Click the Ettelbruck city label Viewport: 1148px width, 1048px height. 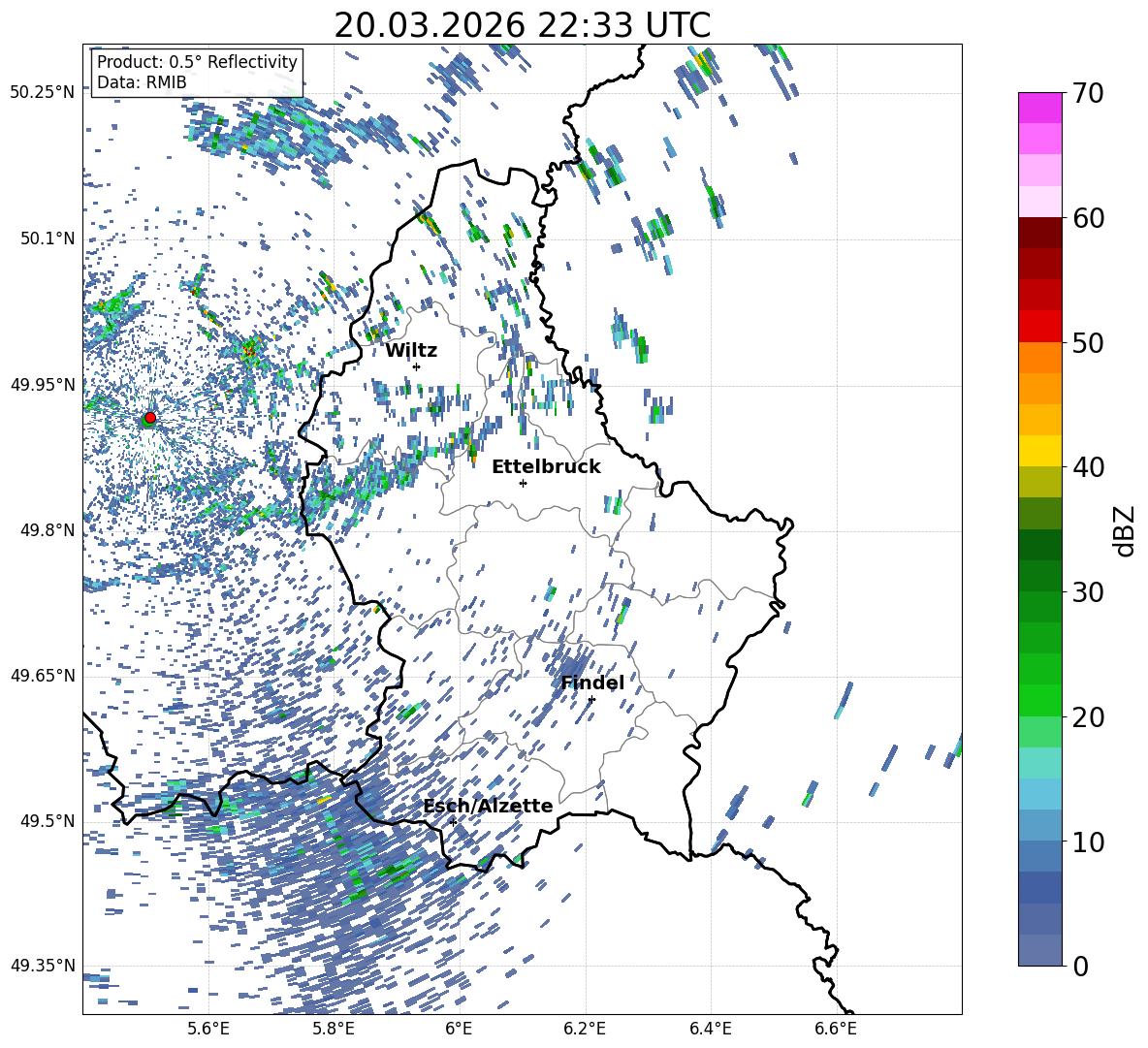click(x=546, y=467)
